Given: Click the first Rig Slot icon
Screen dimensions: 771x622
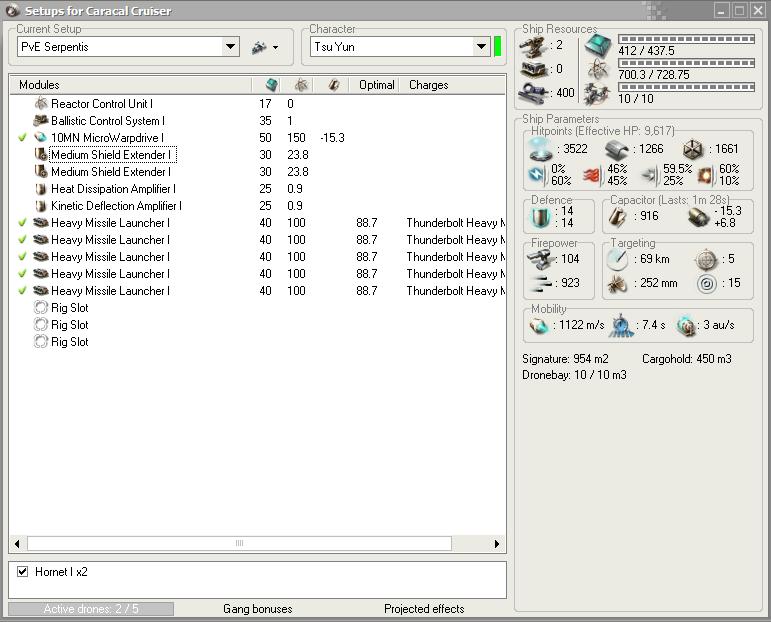Looking at the screenshot, I should pyautogui.click(x=40, y=308).
